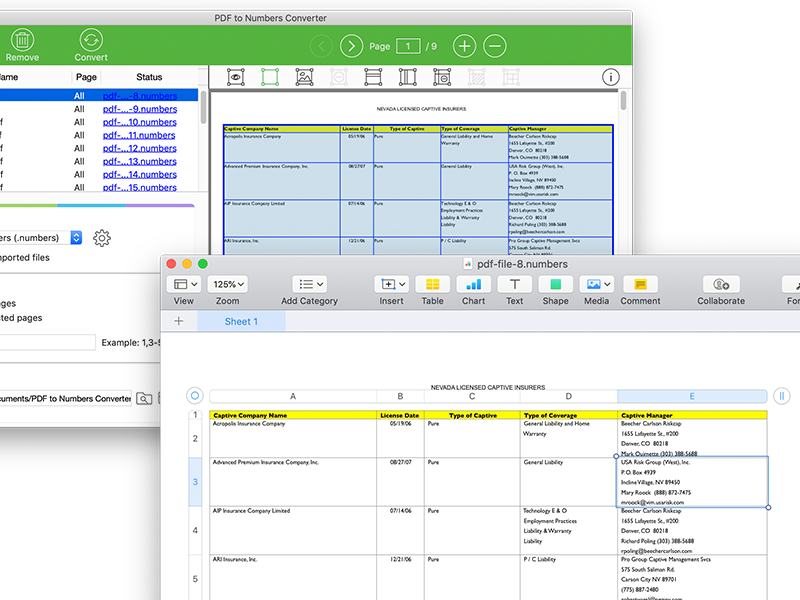This screenshot has width=800, height=600.
Task: Open the info button in the converter
Action: (x=611, y=77)
